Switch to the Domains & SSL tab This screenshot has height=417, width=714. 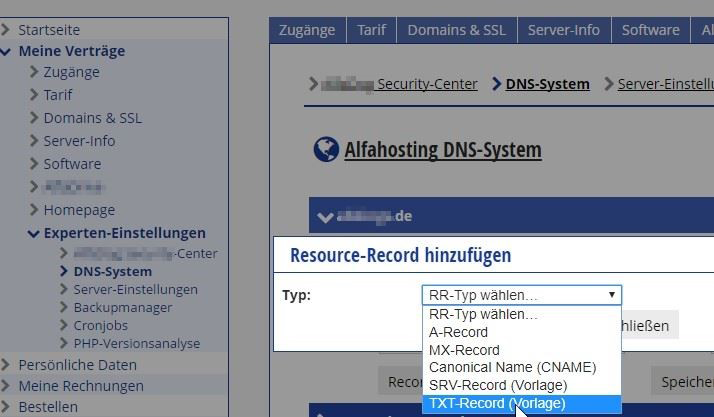pyautogui.click(x=456, y=30)
